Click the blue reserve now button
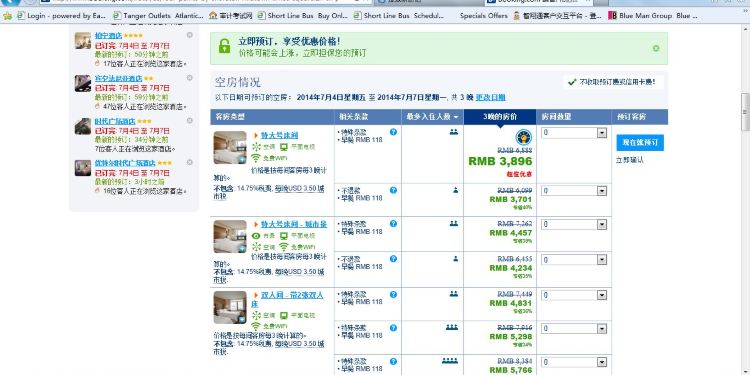This screenshot has height=375, width=750. coord(640,143)
